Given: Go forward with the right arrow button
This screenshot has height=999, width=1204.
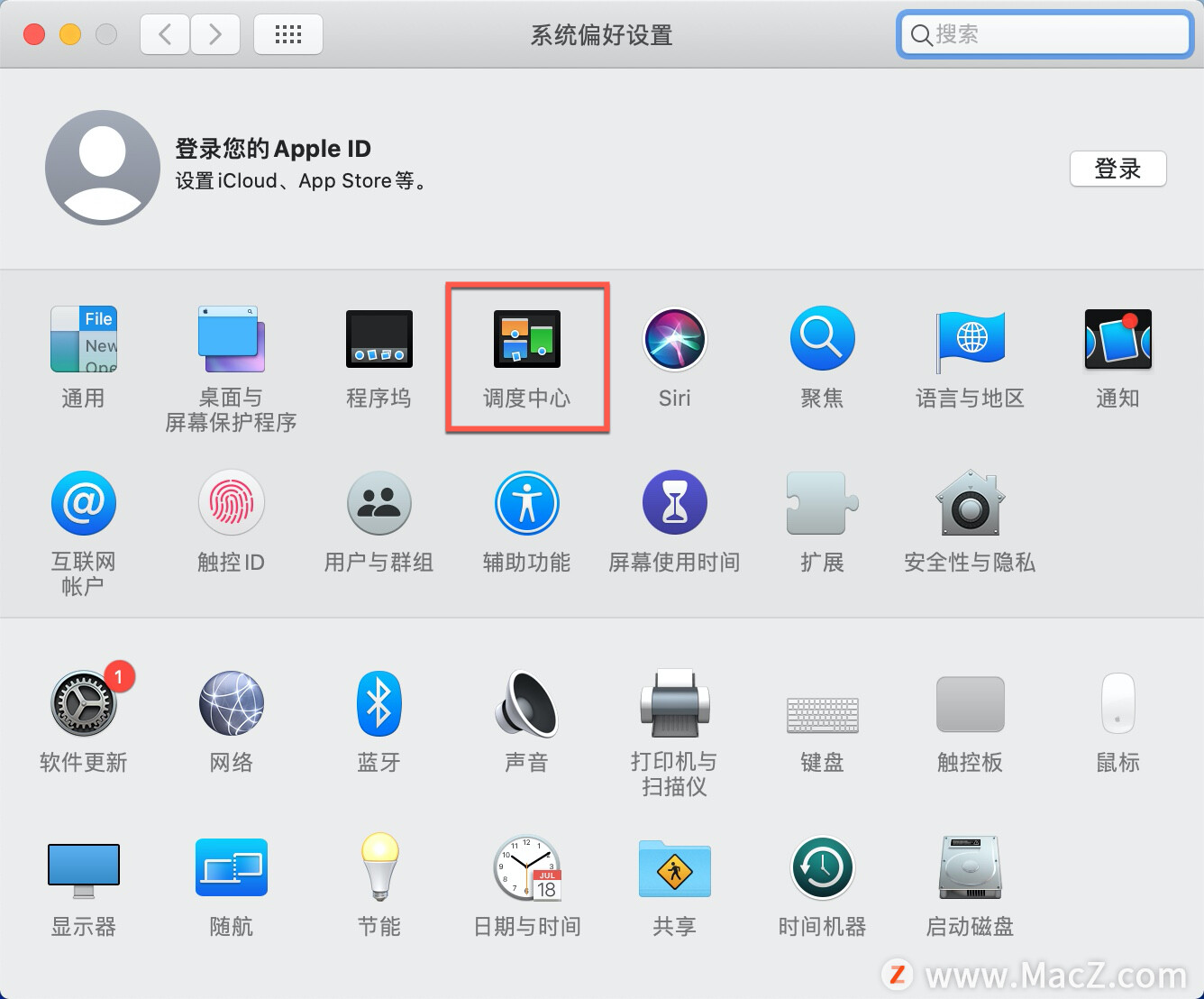Looking at the screenshot, I should 214,35.
